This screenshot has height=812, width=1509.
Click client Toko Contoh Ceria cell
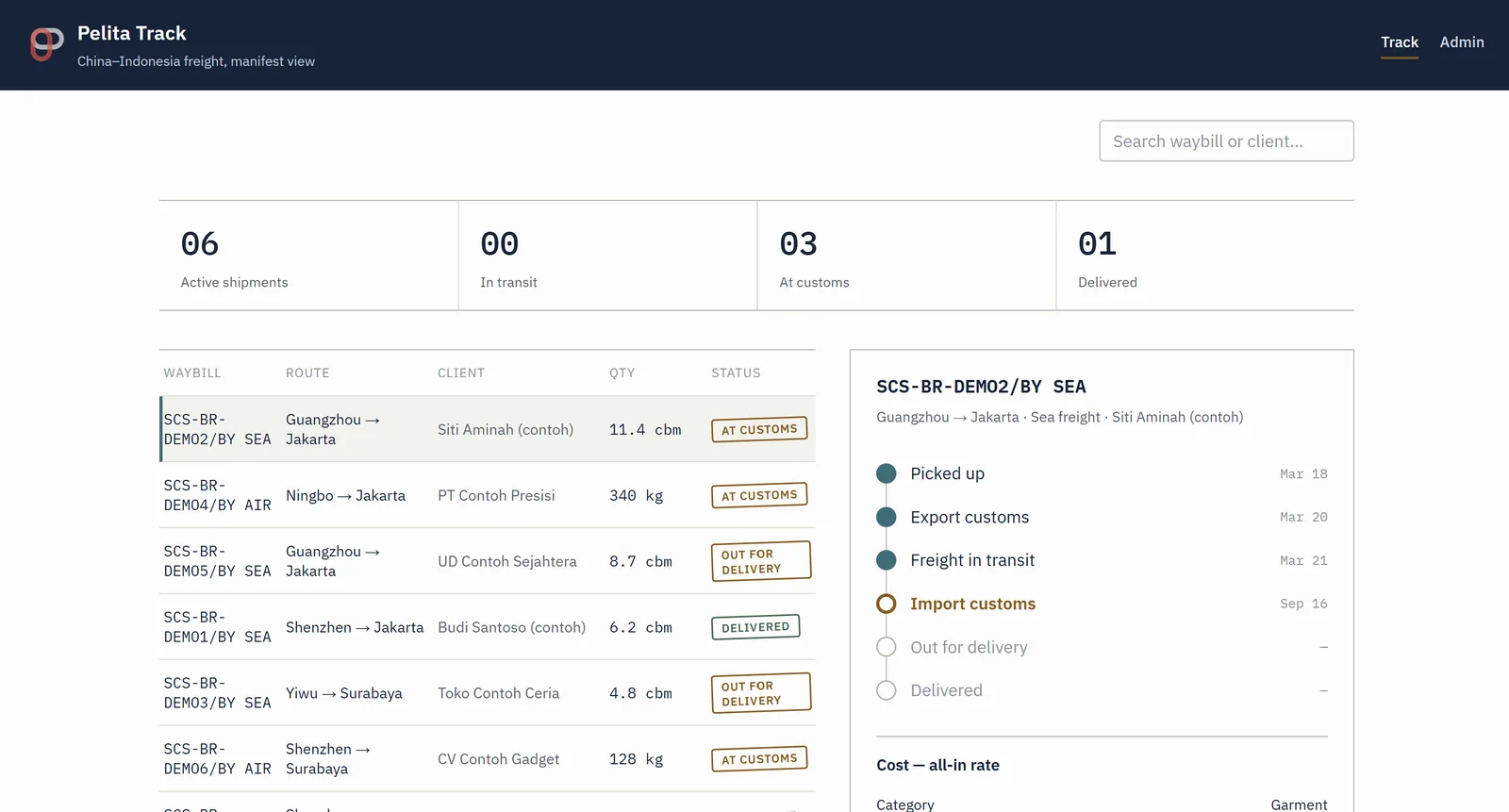coord(498,693)
